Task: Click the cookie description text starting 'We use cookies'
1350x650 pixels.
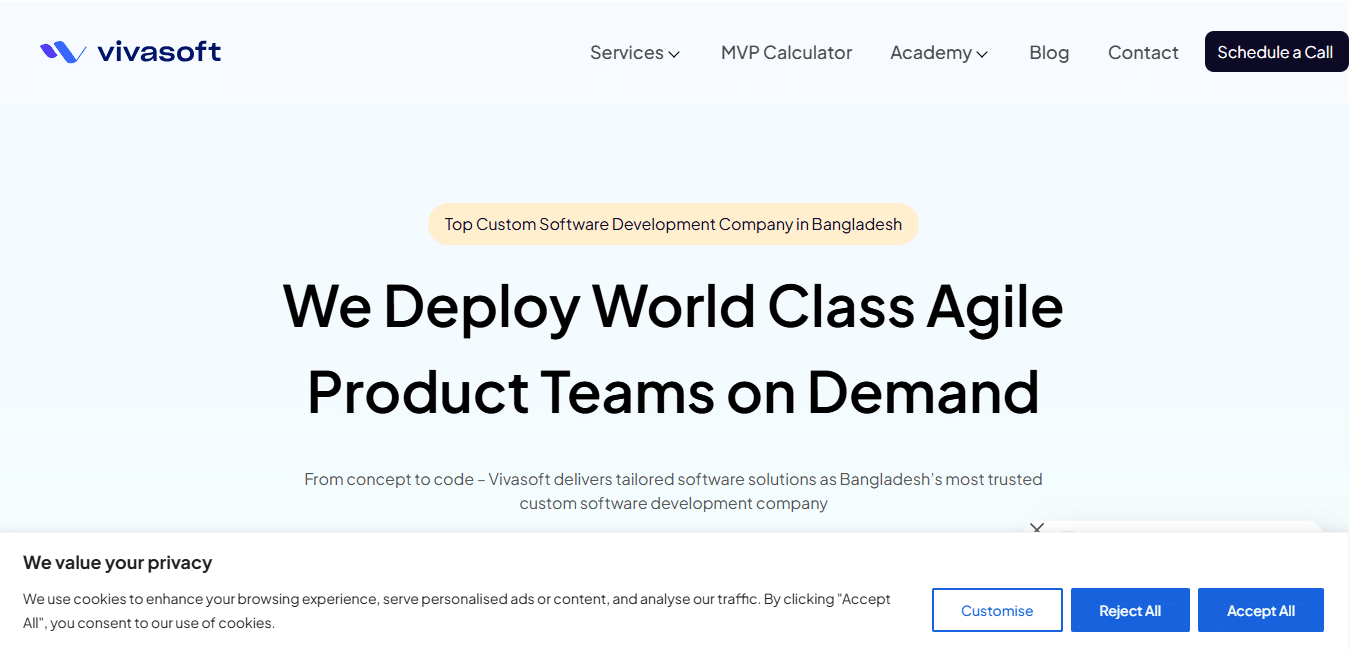Action: tap(457, 611)
